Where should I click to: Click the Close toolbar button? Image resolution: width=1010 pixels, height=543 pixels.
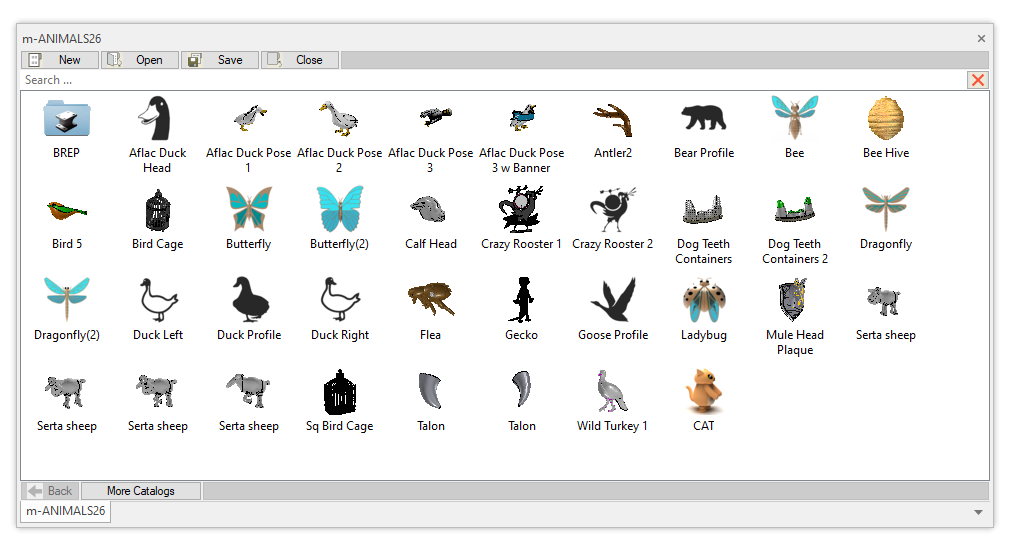(300, 60)
